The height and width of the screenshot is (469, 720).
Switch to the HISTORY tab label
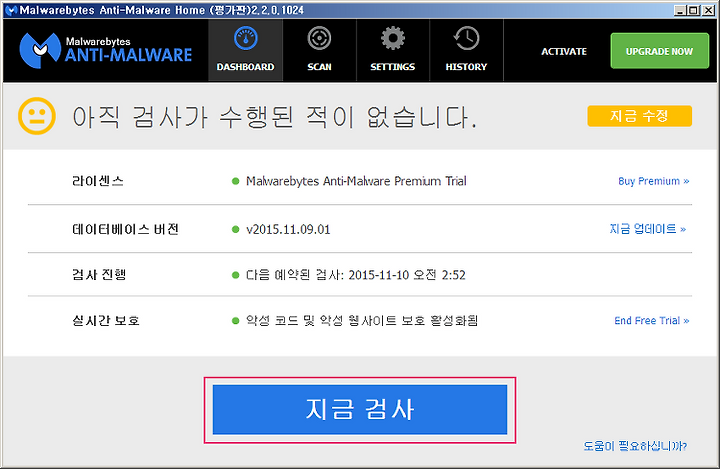[x=466, y=67]
